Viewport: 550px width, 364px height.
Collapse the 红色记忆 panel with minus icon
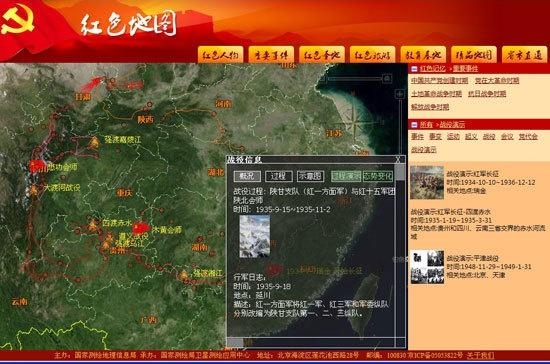pyautogui.click(x=414, y=69)
